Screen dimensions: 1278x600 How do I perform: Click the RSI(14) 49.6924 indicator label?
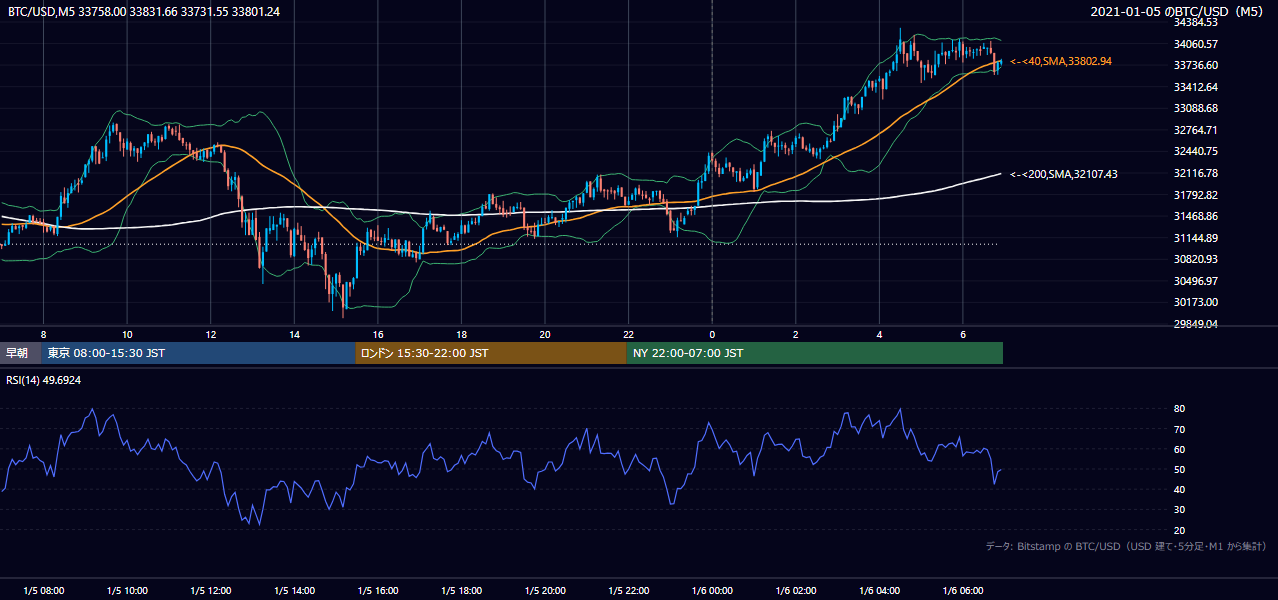[44, 380]
